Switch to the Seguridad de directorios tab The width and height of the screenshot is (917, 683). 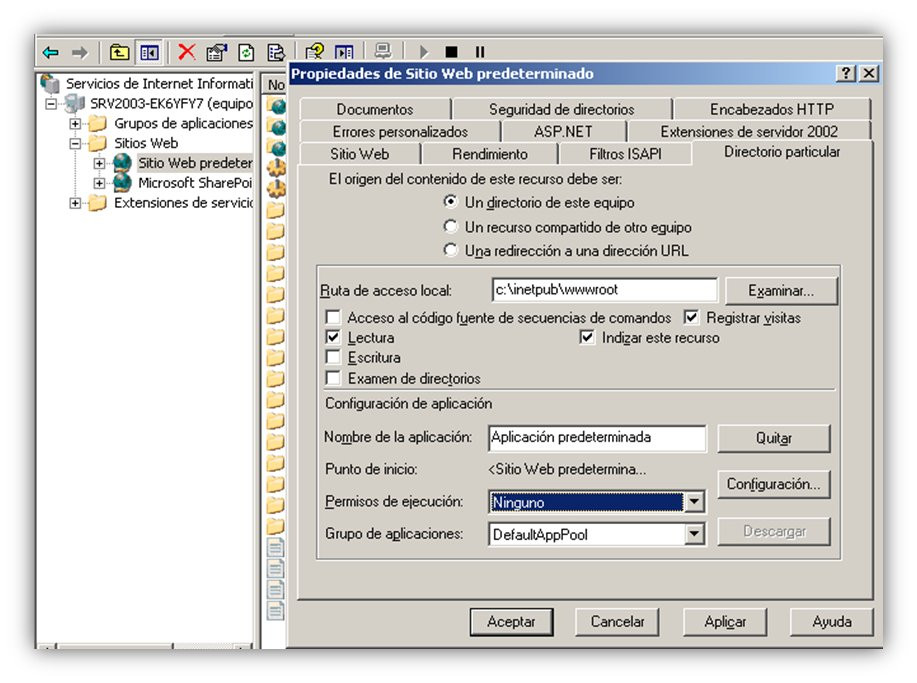coord(561,109)
